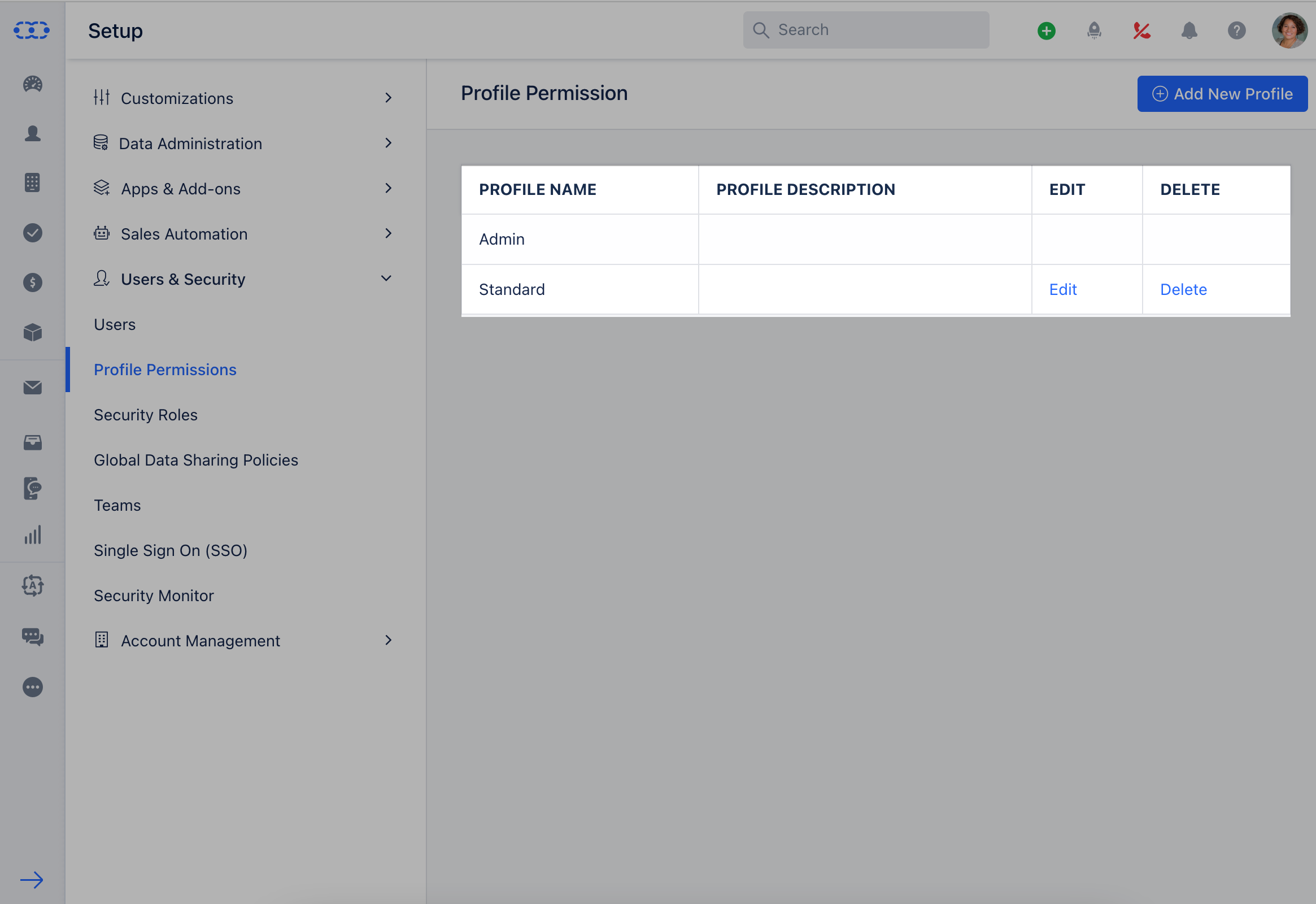
Task: Edit the Standard profile
Action: click(x=1063, y=289)
